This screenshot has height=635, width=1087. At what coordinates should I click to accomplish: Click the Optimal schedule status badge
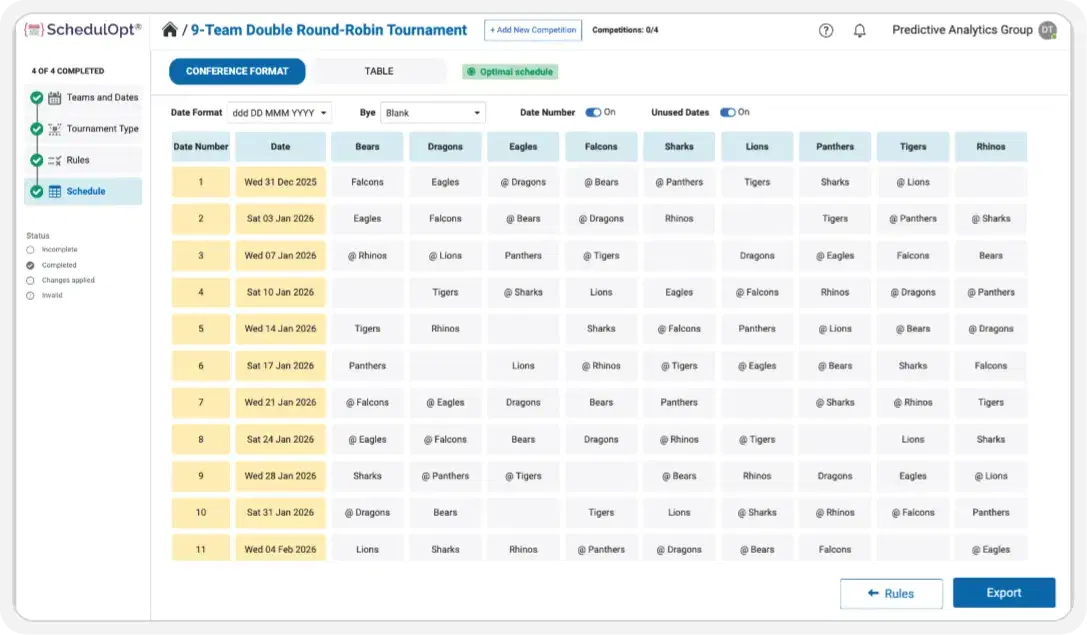510,71
